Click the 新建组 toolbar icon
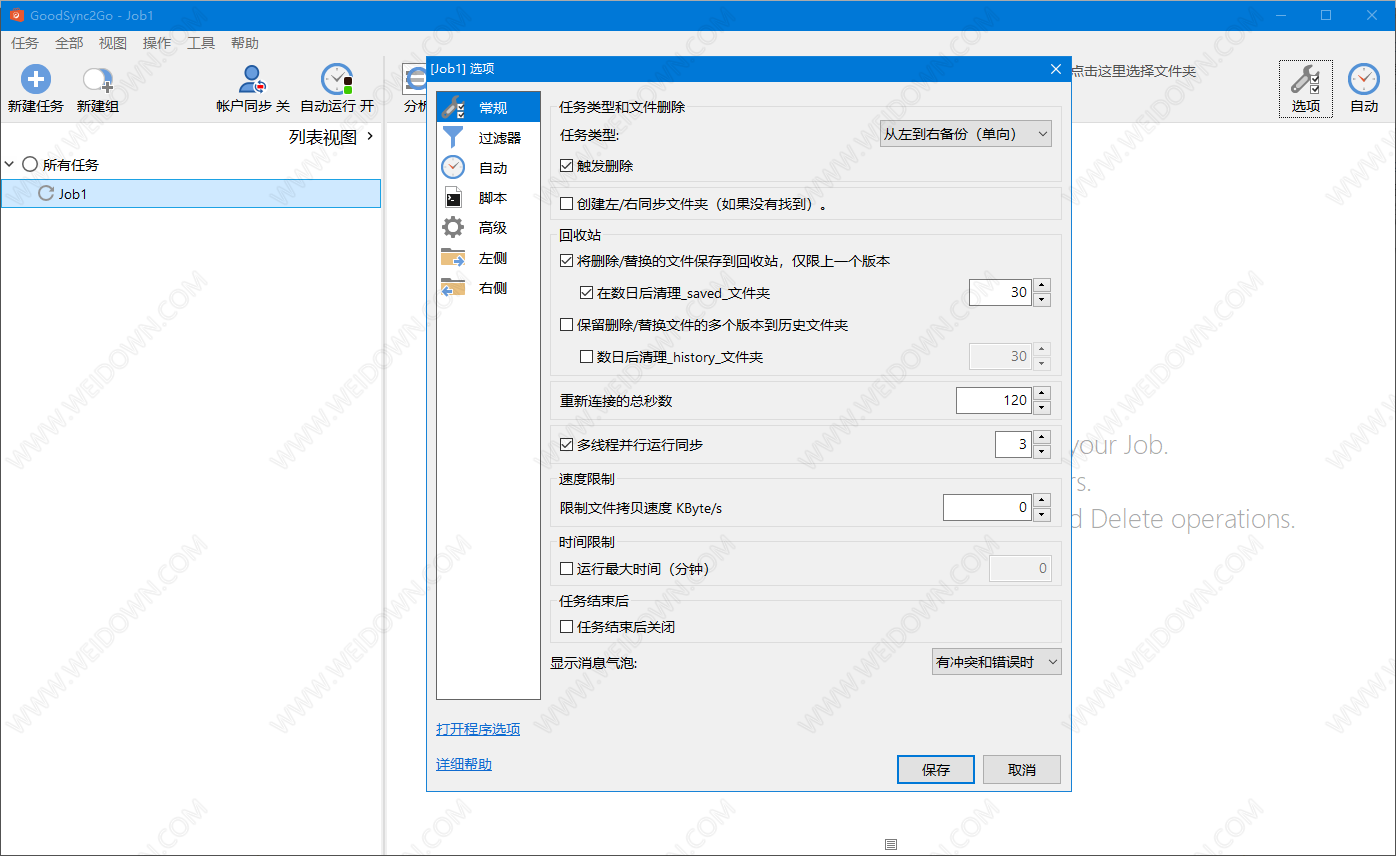The width and height of the screenshot is (1396, 856). click(x=98, y=80)
